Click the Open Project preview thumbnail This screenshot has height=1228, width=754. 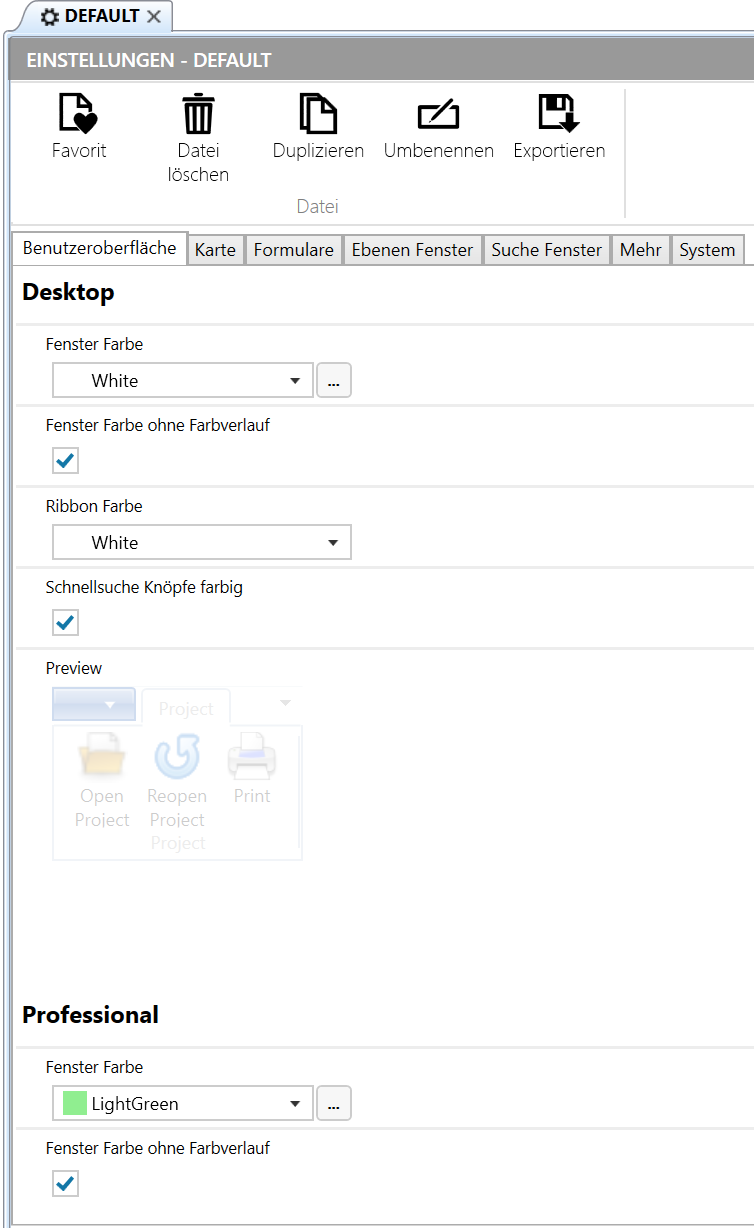102,782
